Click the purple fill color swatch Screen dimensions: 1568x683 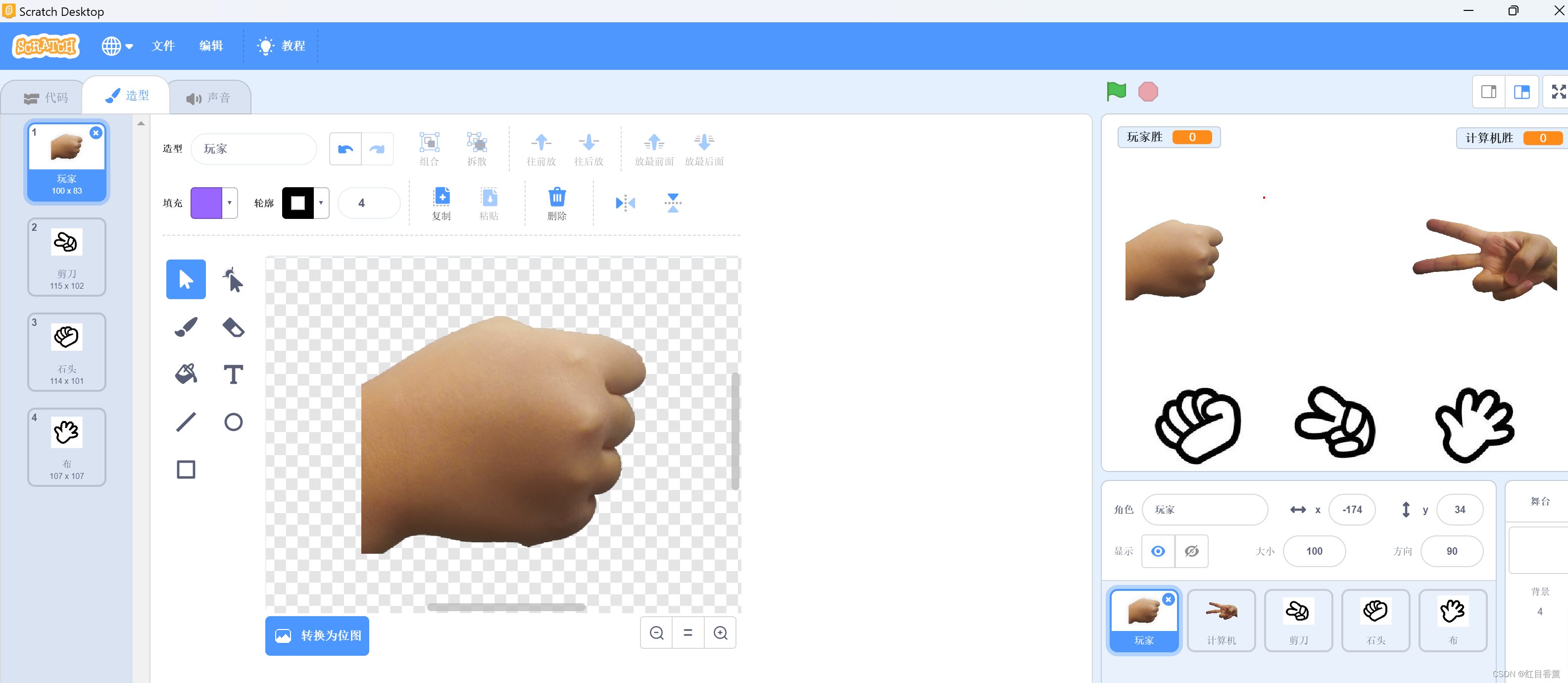[206, 203]
